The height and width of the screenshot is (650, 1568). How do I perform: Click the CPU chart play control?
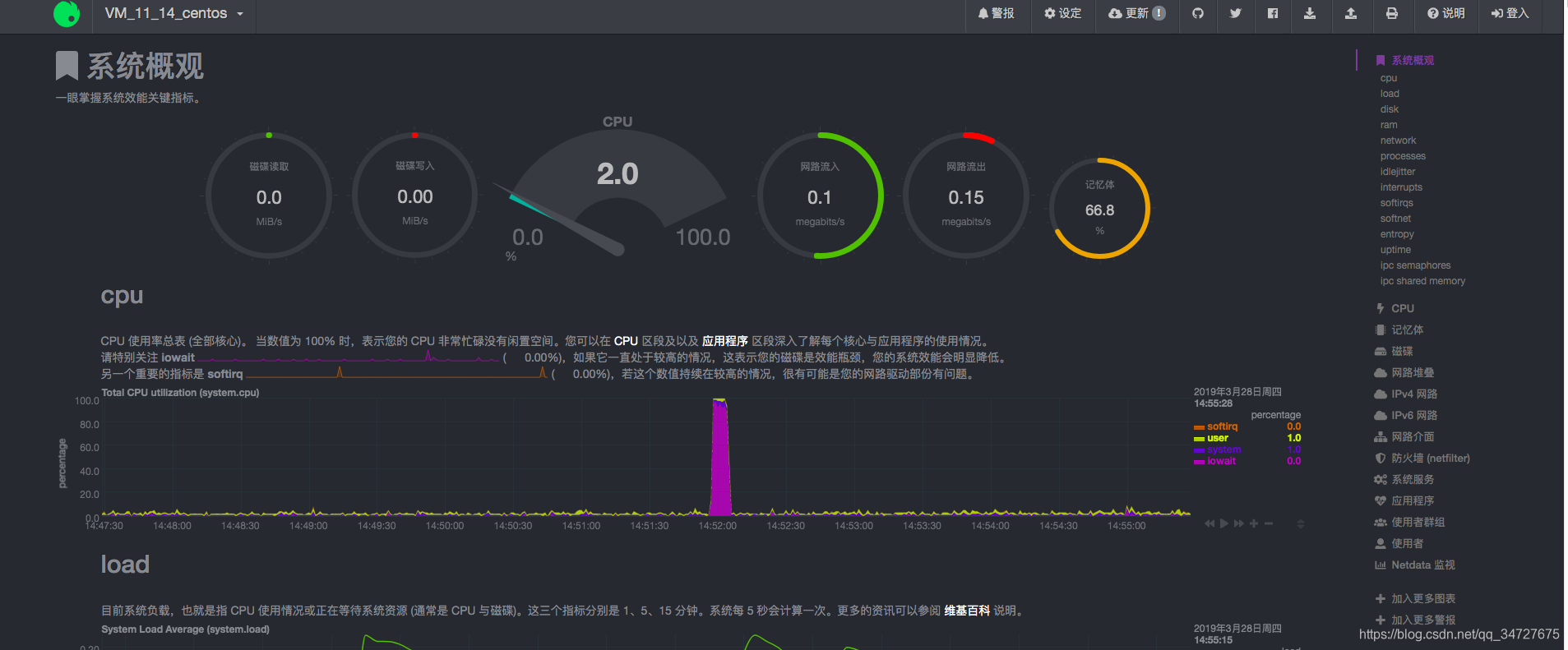[x=1224, y=523]
